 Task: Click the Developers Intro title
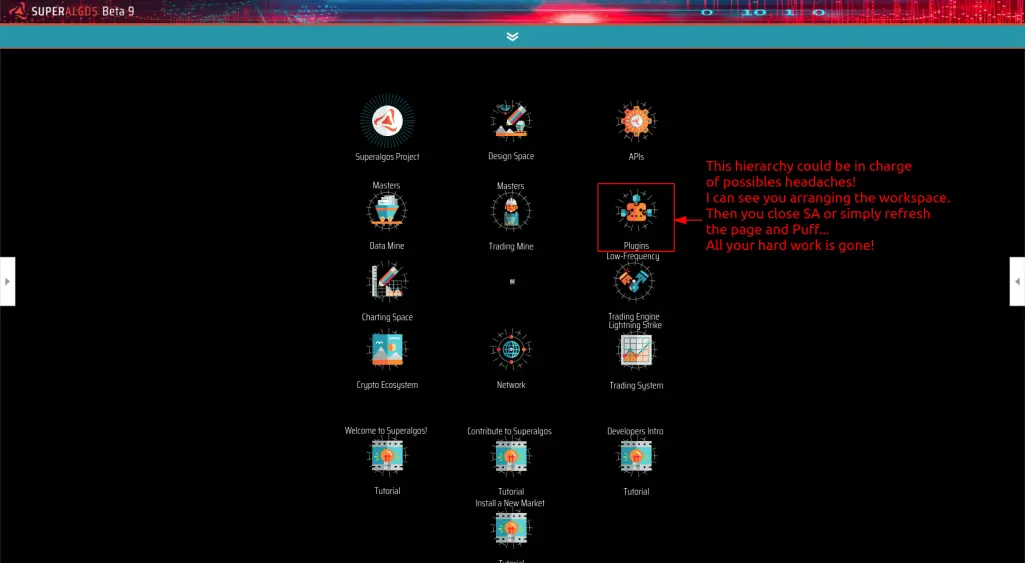pos(635,432)
